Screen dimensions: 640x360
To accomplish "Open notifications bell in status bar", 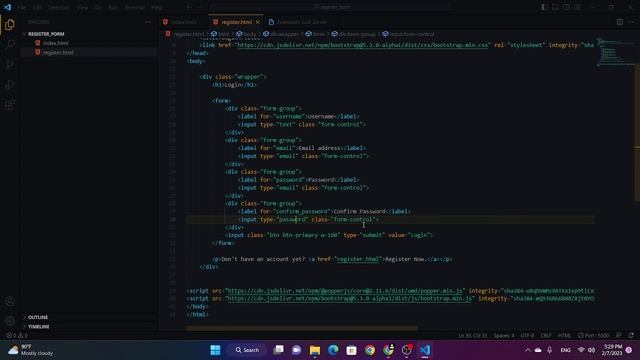I will point(631,336).
